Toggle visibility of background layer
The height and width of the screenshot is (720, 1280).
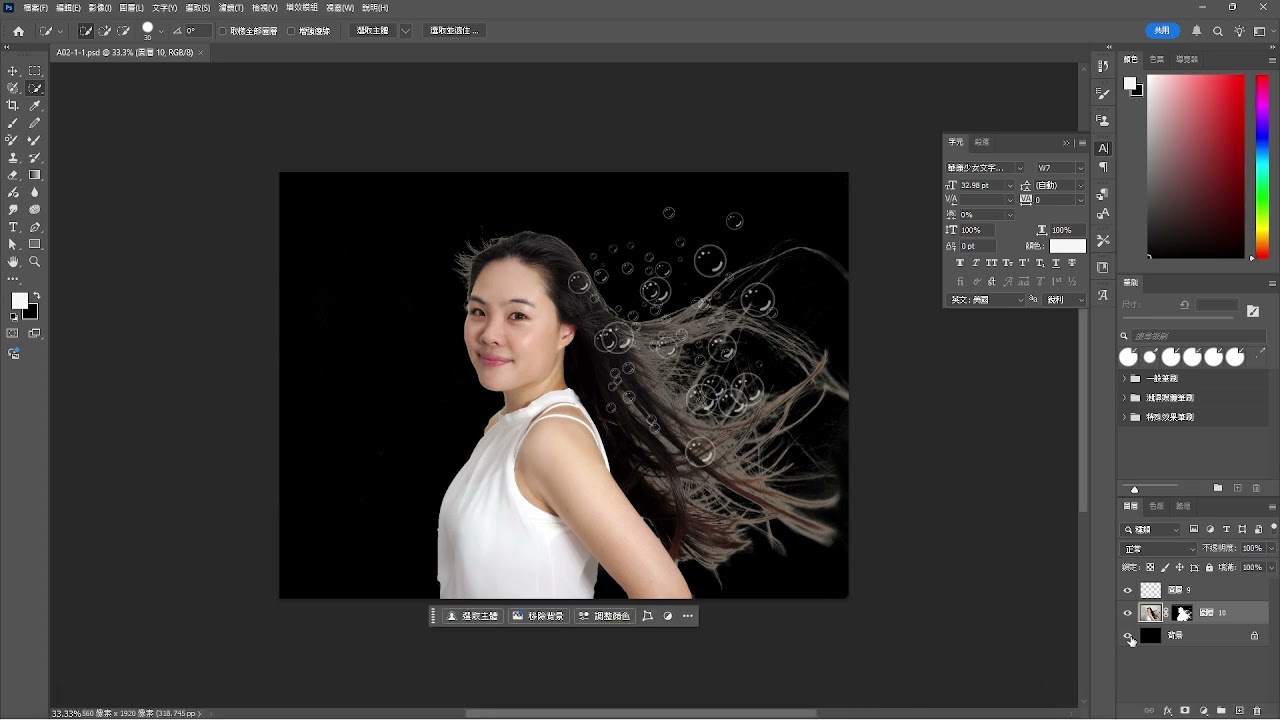coord(1128,636)
